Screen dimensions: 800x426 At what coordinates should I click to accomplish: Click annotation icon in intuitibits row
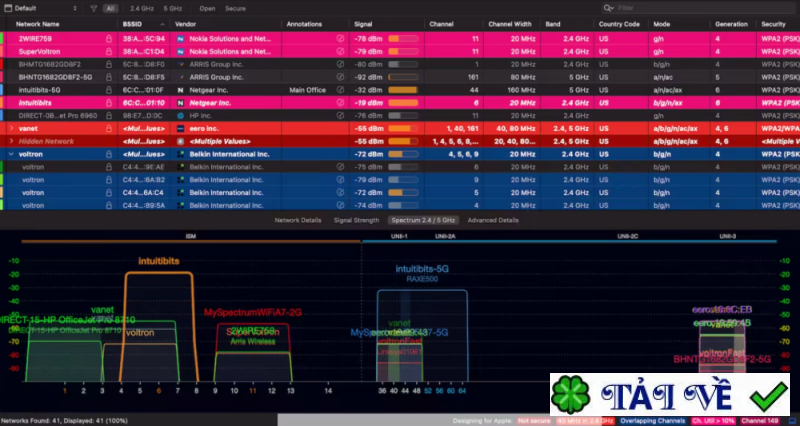(340, 103)
